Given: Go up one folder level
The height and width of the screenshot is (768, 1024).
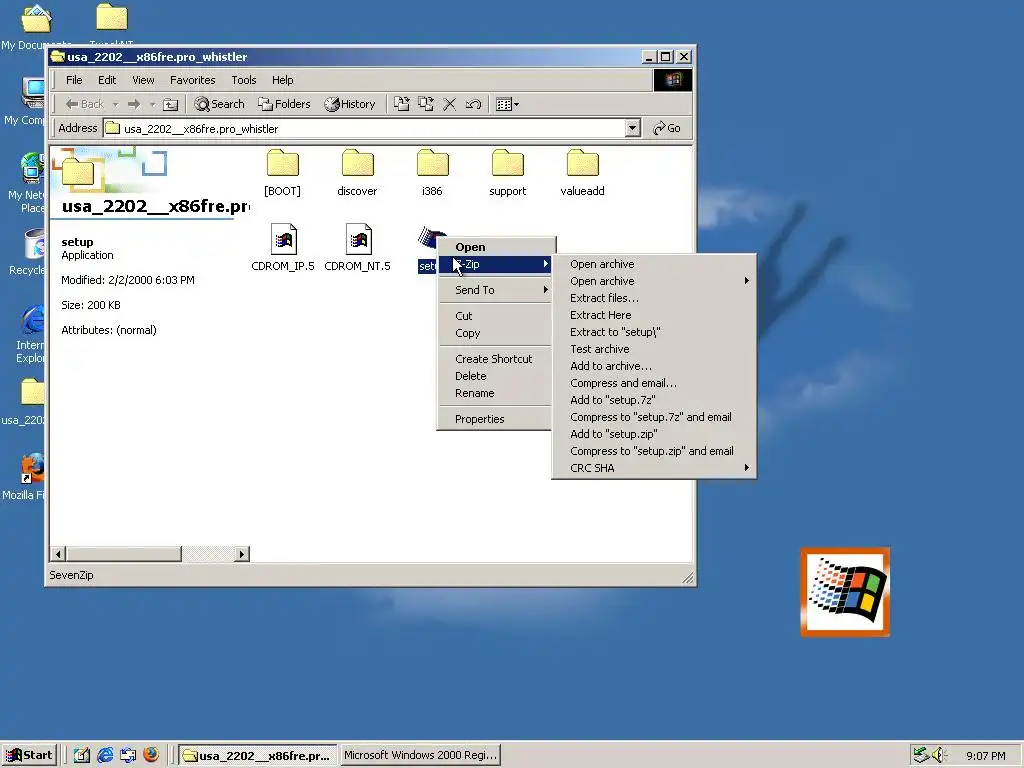Looking at the screenshot, I should pyautogui.click(x=170, y=104).
